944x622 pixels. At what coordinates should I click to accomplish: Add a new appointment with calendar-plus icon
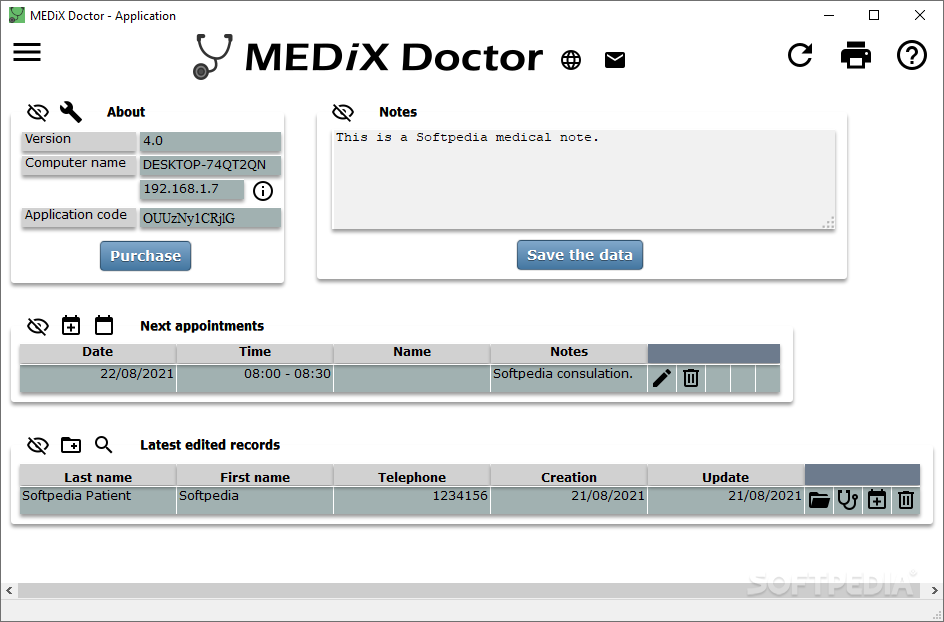pos(71,325)
